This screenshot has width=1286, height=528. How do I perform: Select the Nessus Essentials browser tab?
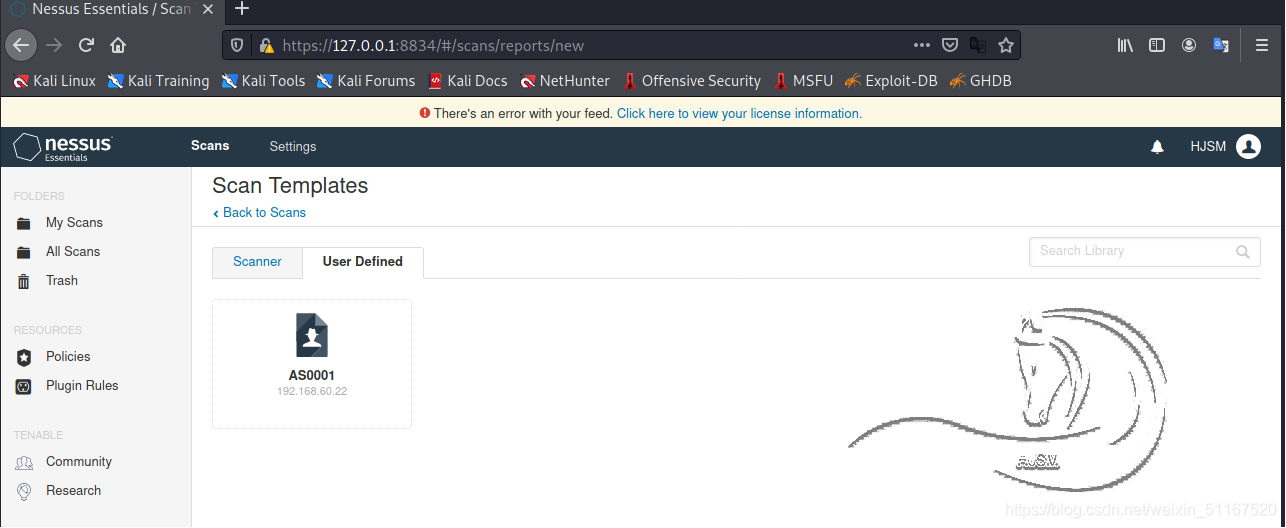(x=110, y=9)
